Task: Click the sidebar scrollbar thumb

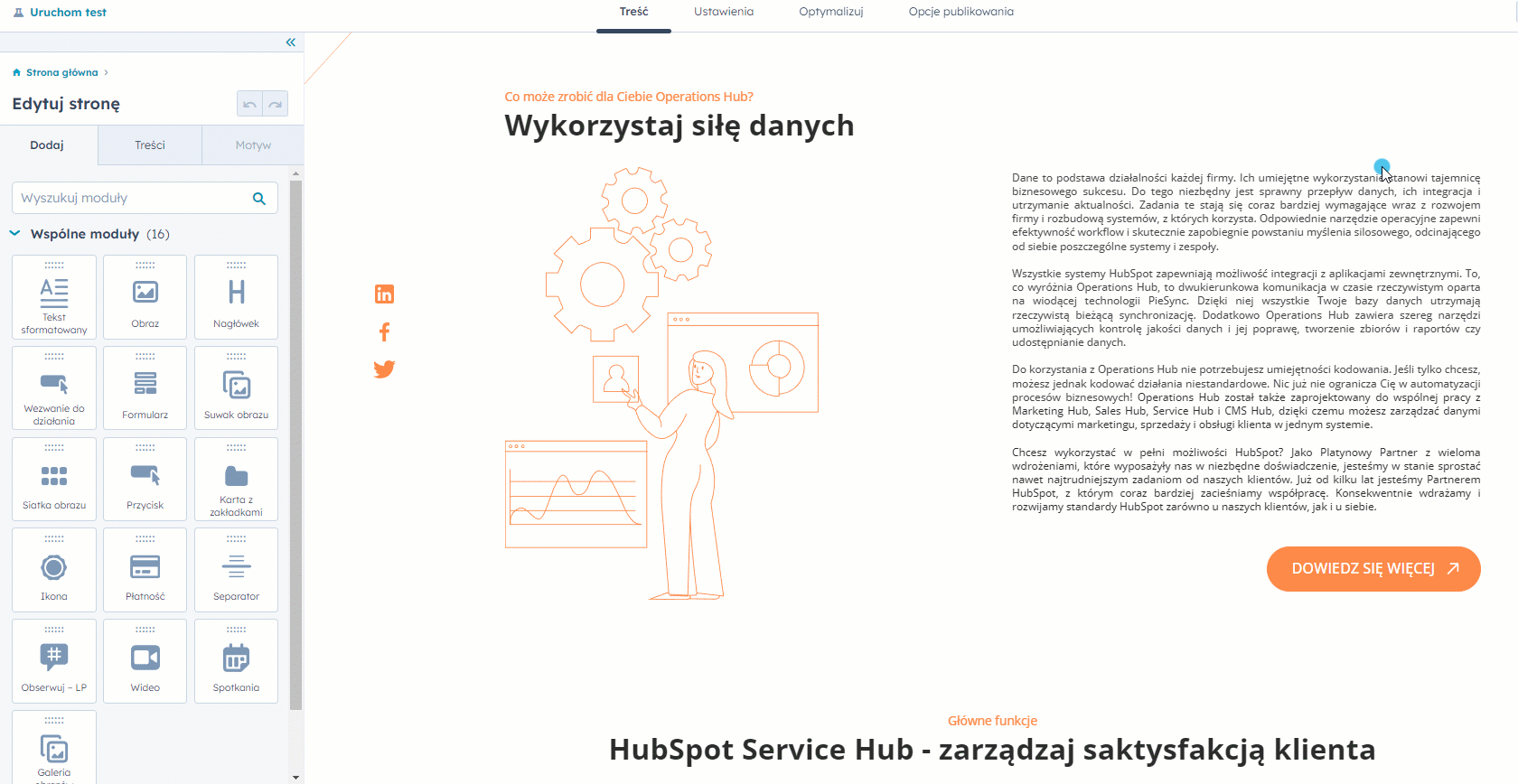Action: coord(296,445)
